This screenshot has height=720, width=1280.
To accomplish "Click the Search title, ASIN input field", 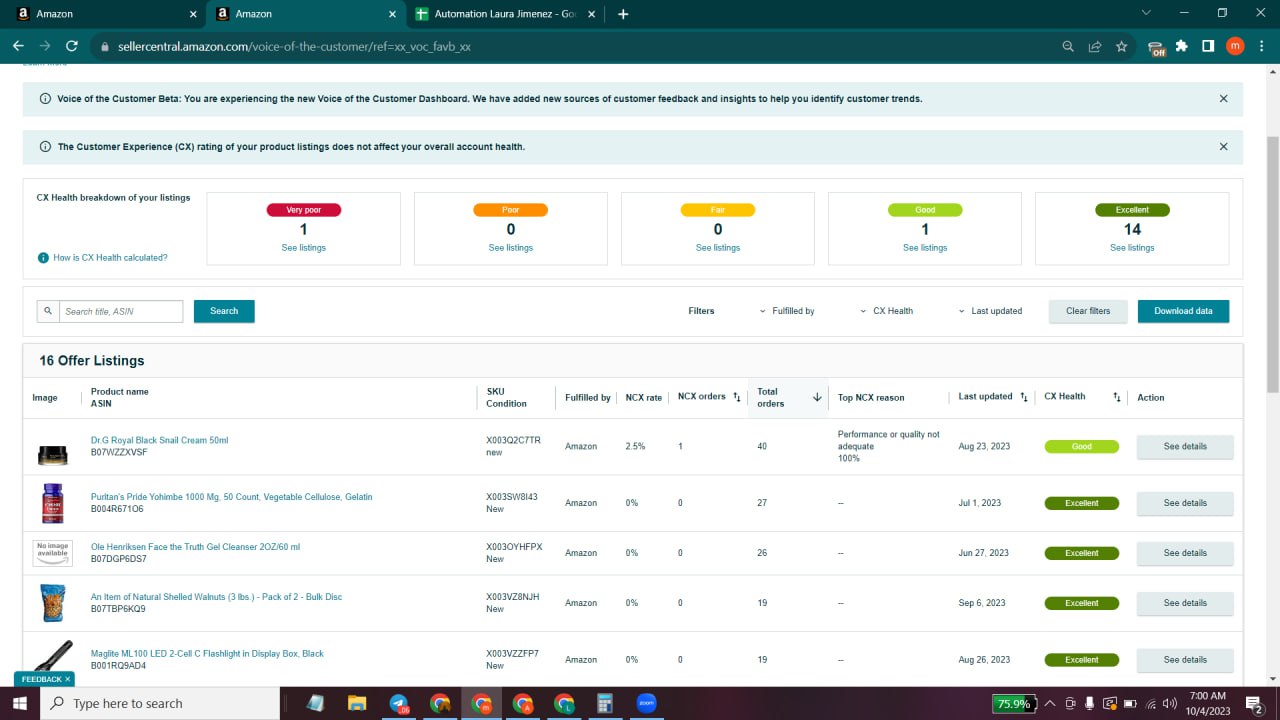I will (121, 311).
